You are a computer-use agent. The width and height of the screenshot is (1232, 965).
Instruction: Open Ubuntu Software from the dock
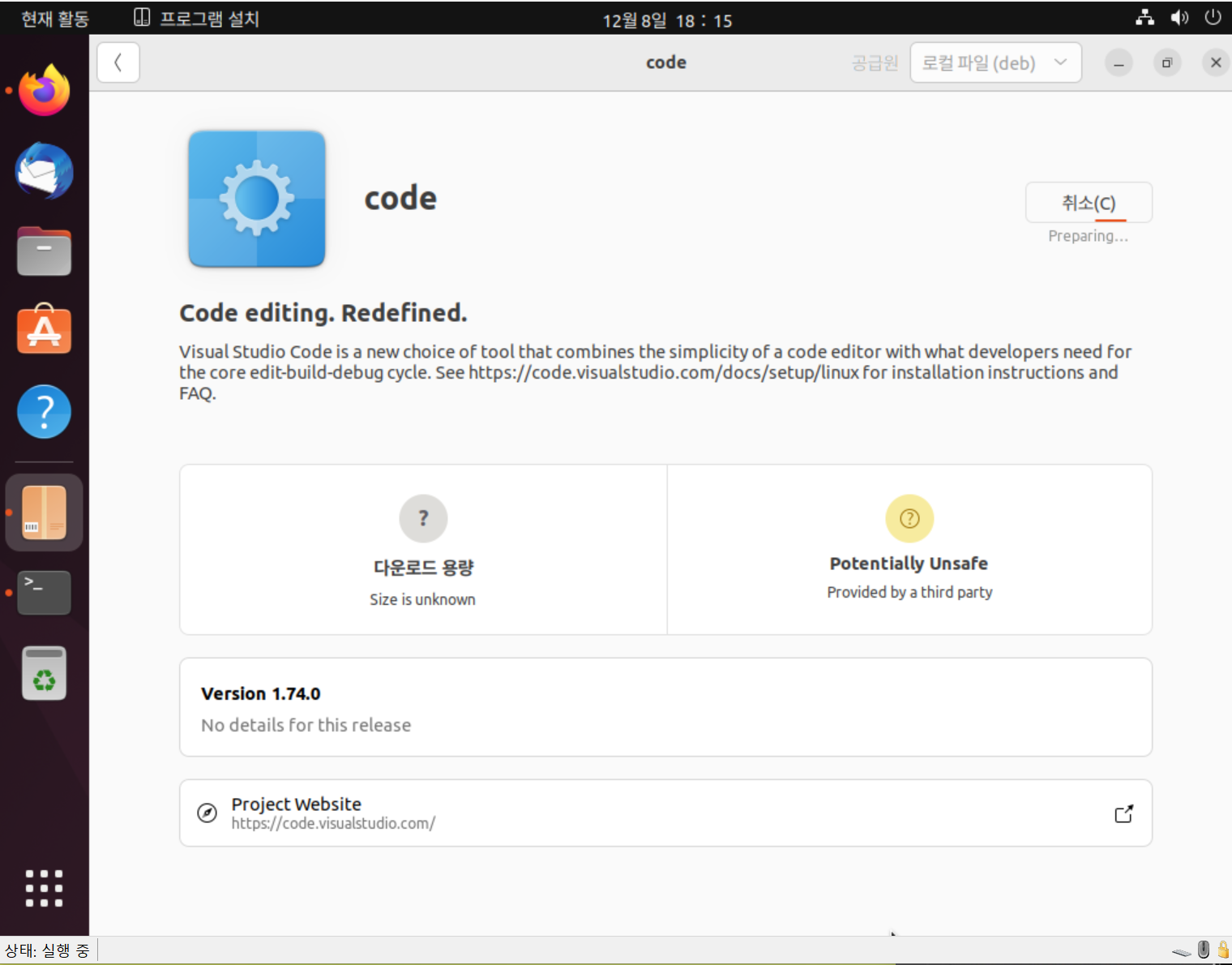tap(45, 330)
